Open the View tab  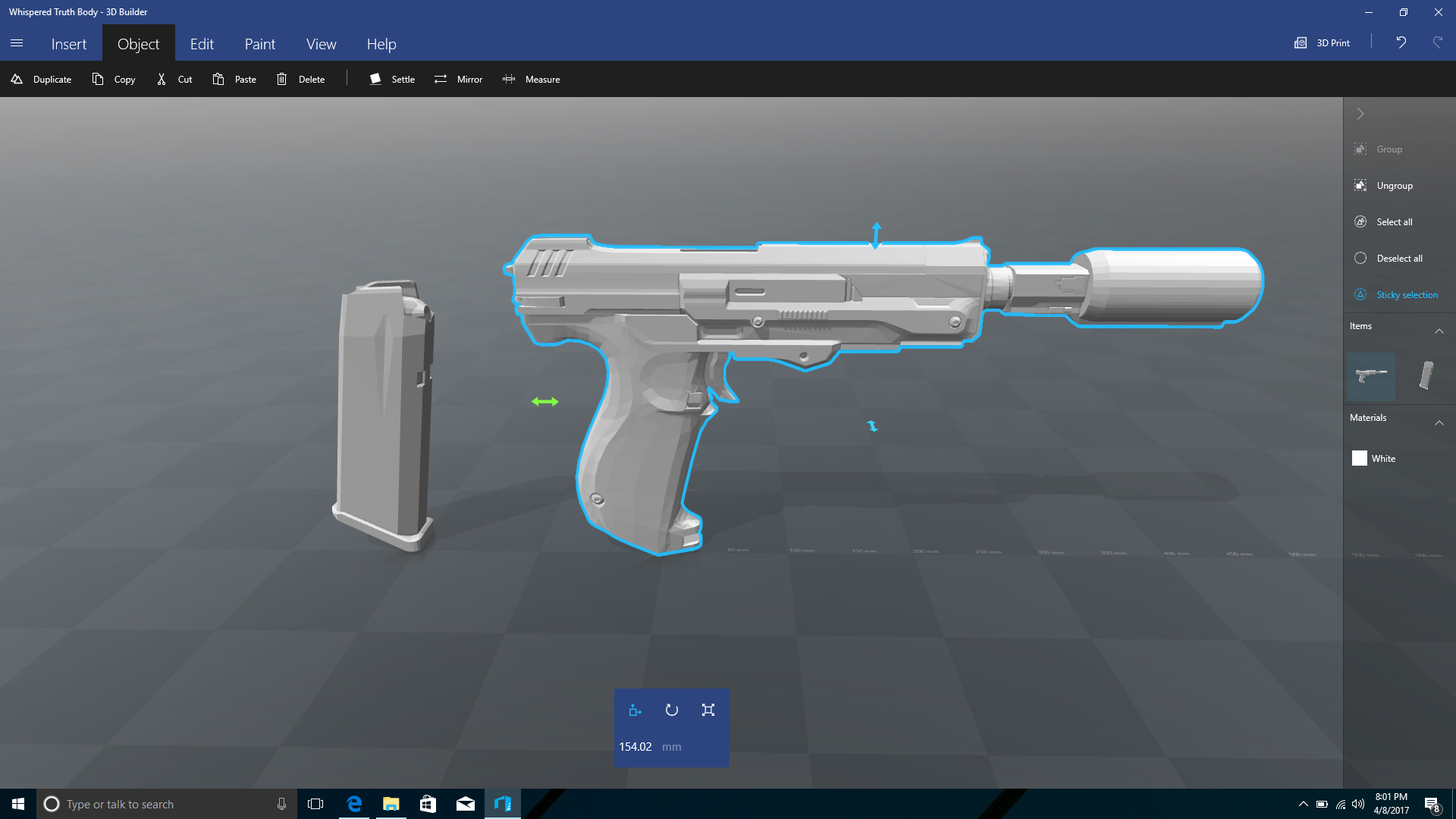pyautogui.click(x=322, y=44)
